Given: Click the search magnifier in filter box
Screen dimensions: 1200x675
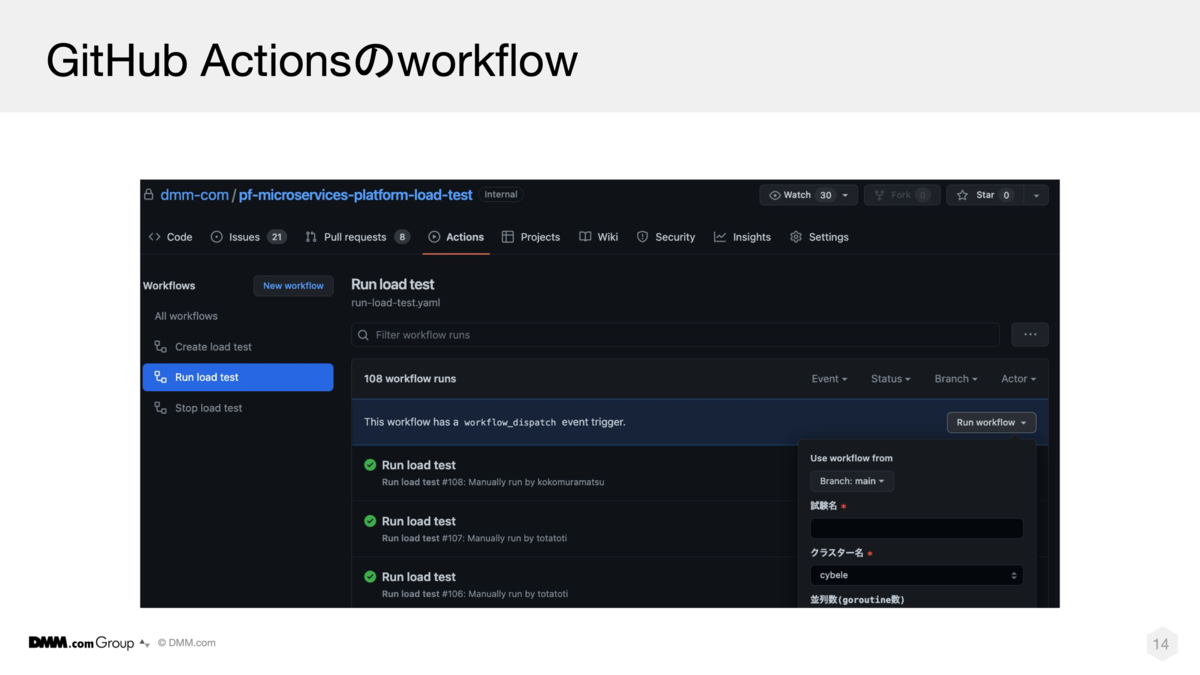Looking at the screenshot, I should [x=364, y=335].
